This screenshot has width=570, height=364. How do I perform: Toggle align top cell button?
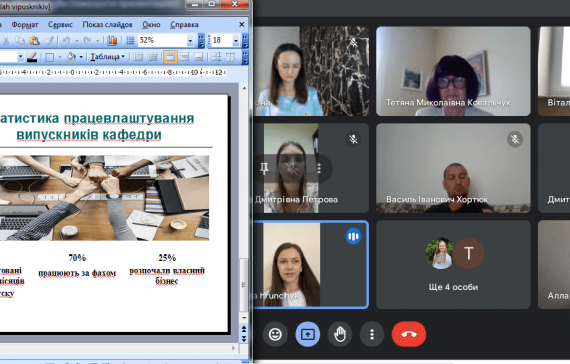pyautogui.click(x=170, y=57)
